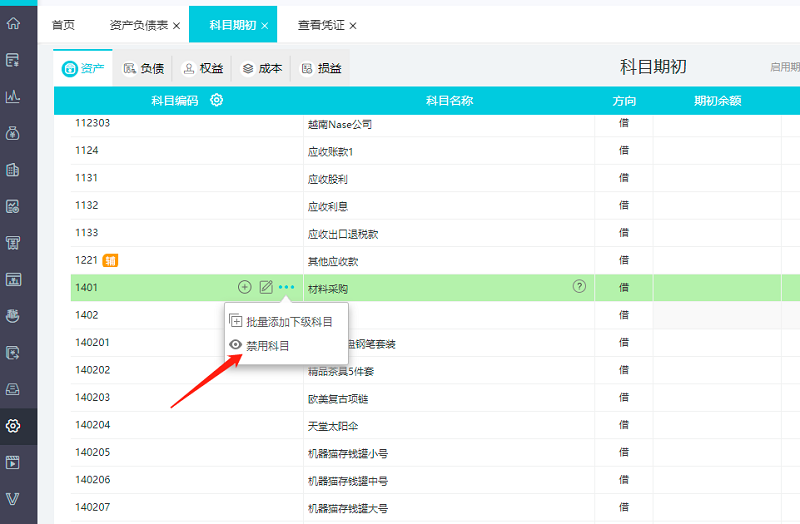Screen dimensions: 800x524
Task: Click account name 机器猫存钱罐小号
Action: click(x=347, y=454)
